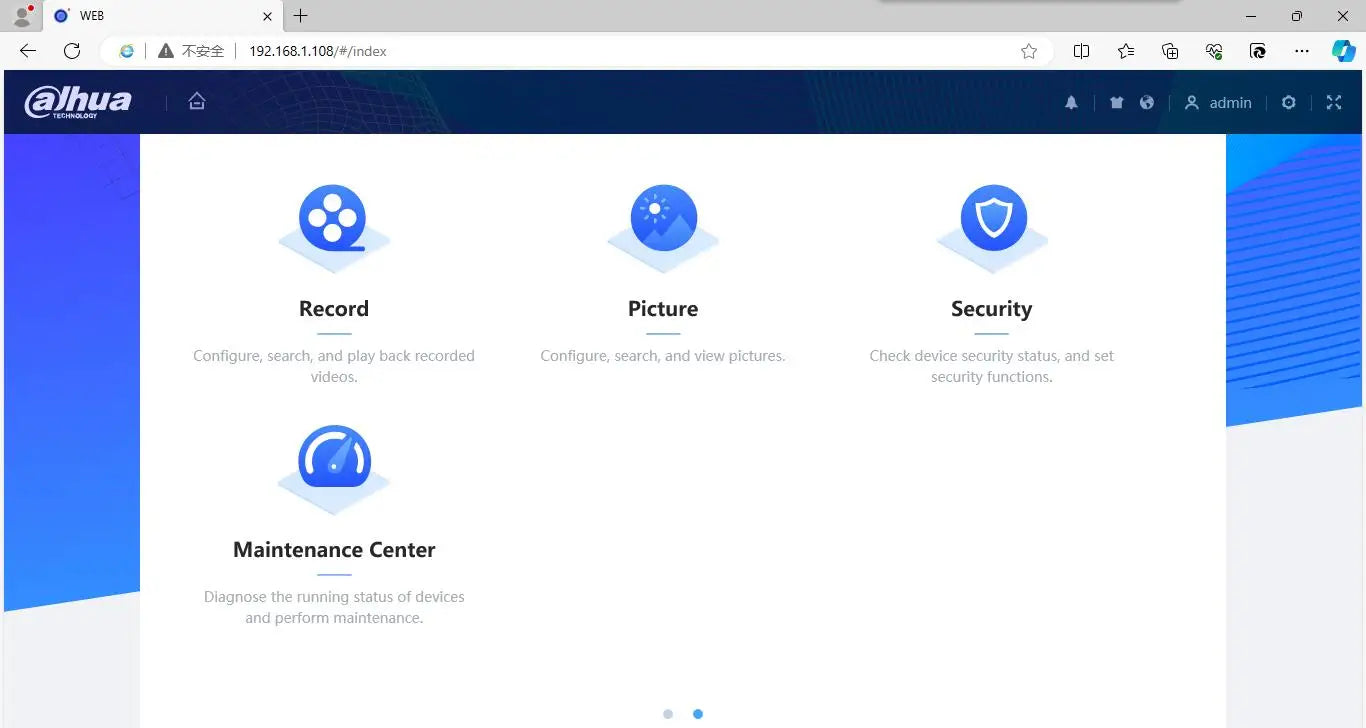
Task: Toggle full screen mode icon
Action: (1334, 102)
